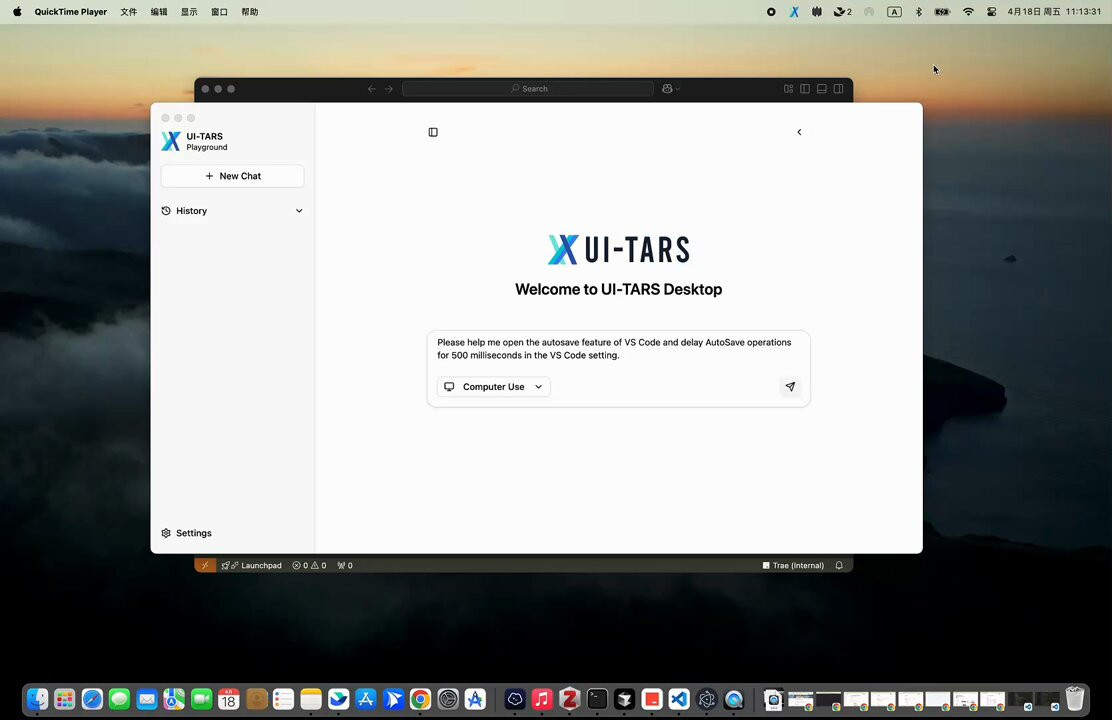Toggle the sidebar panel icon
Image resolution: width=1112 pixels, height=720 pixels.
pyautogui.click(x=433, y=132)
